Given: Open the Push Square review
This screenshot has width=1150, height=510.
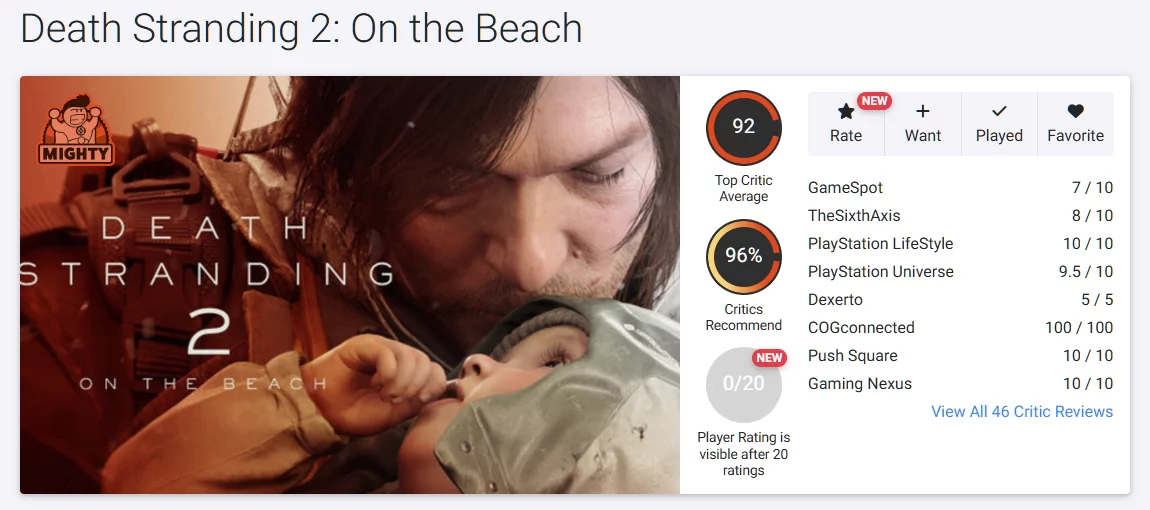Looking at the screenshot, I should click(x=852, y=356).
